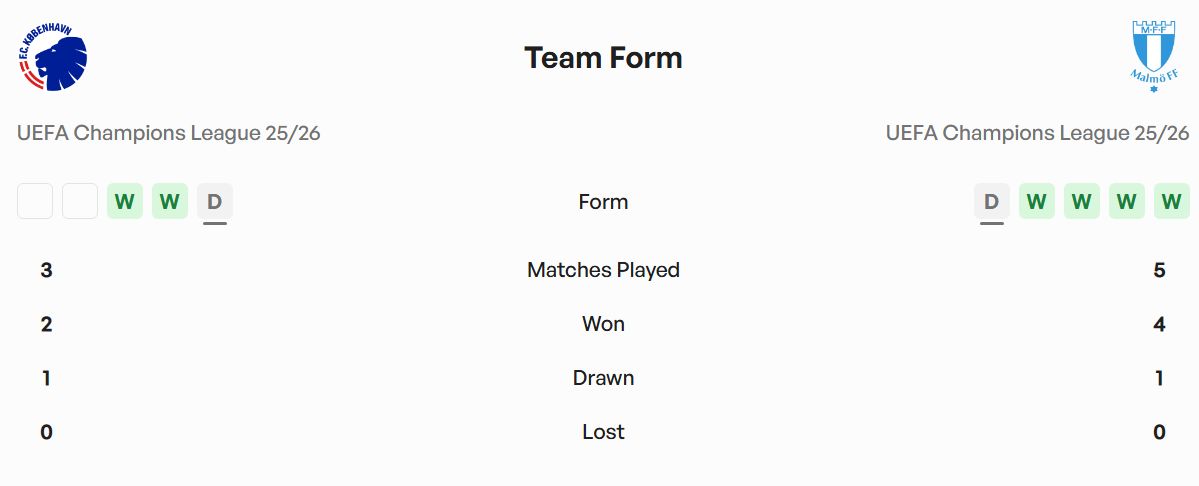Open Malmö's UEFA Champions League 25/26 label

(1037, 133)
